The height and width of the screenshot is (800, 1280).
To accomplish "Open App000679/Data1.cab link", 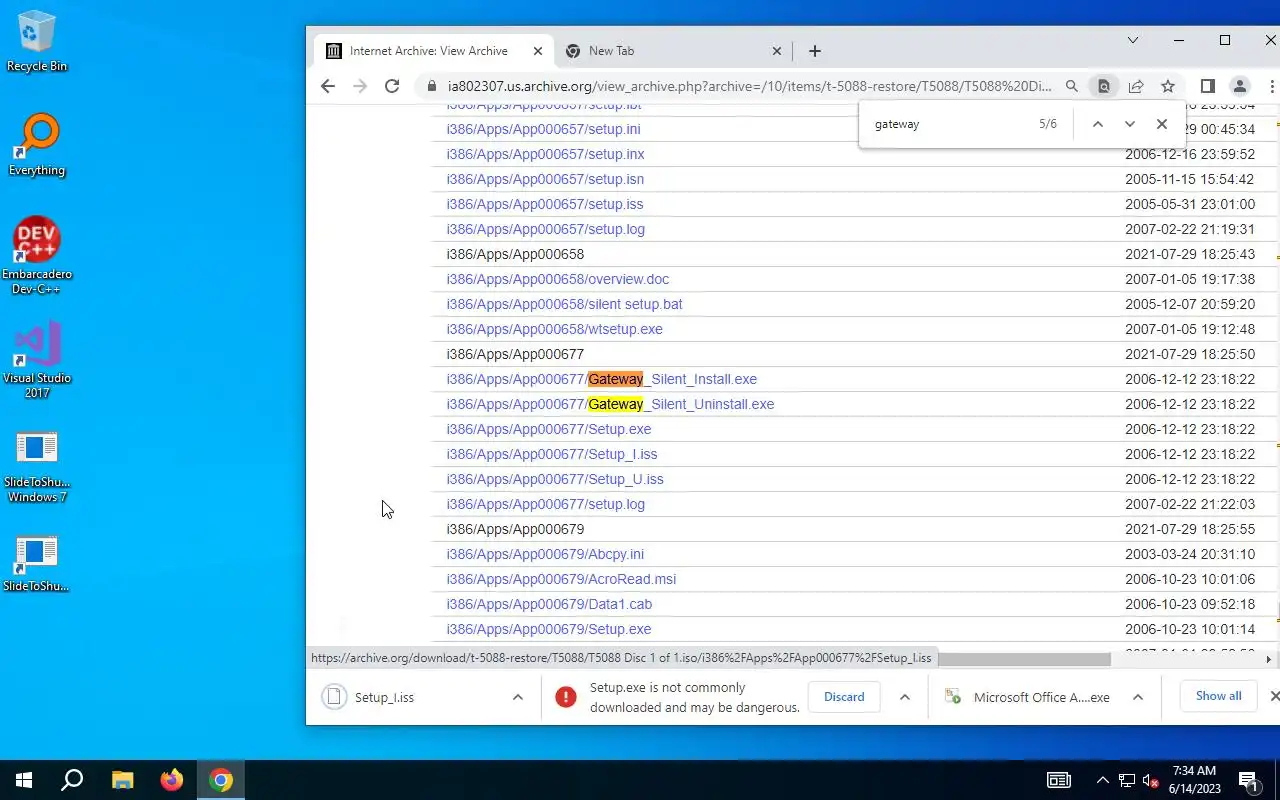I will 550,604.
